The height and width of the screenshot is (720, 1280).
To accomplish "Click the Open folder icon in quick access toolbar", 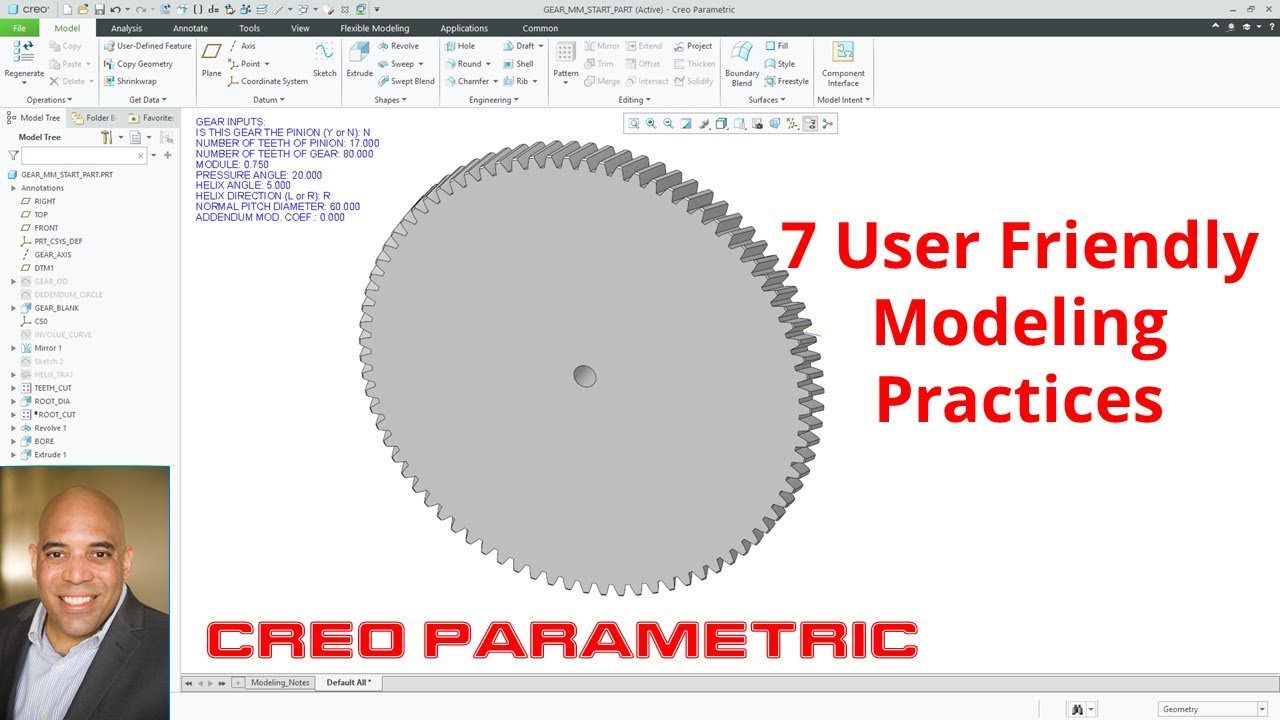I will point(84,9).
